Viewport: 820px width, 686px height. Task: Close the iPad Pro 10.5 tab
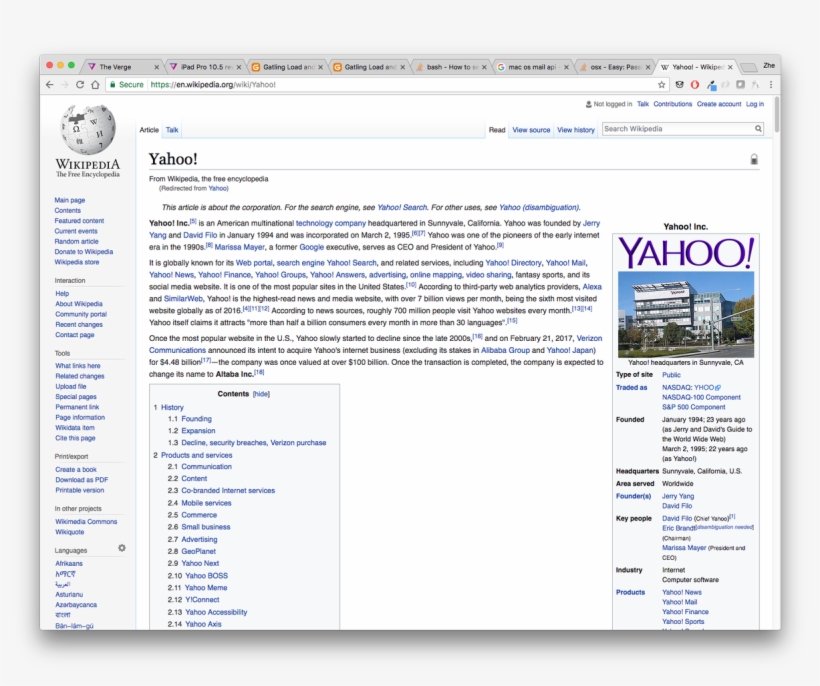[238, 67]
